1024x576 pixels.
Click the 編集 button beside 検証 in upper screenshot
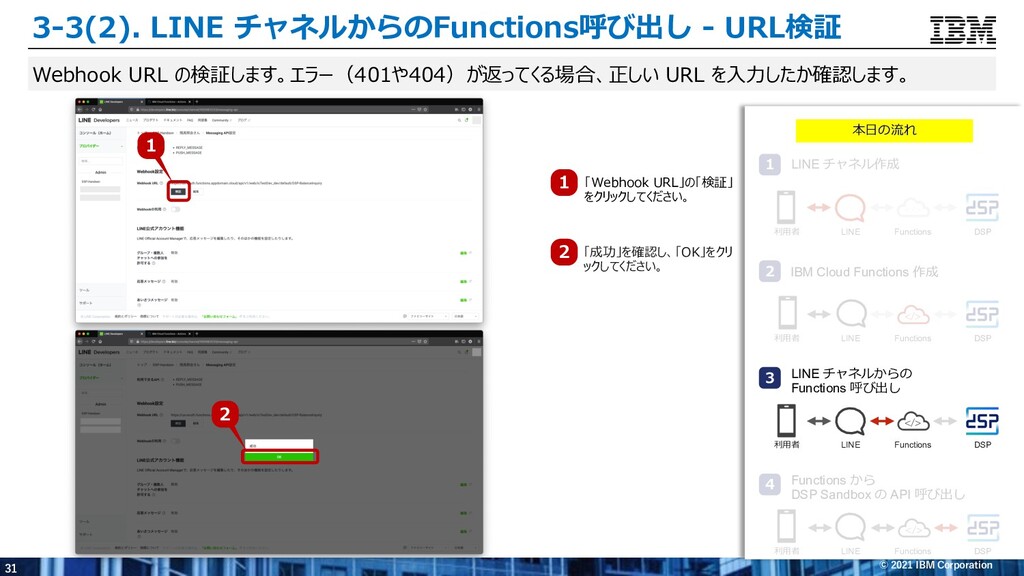tap(196, 191)
